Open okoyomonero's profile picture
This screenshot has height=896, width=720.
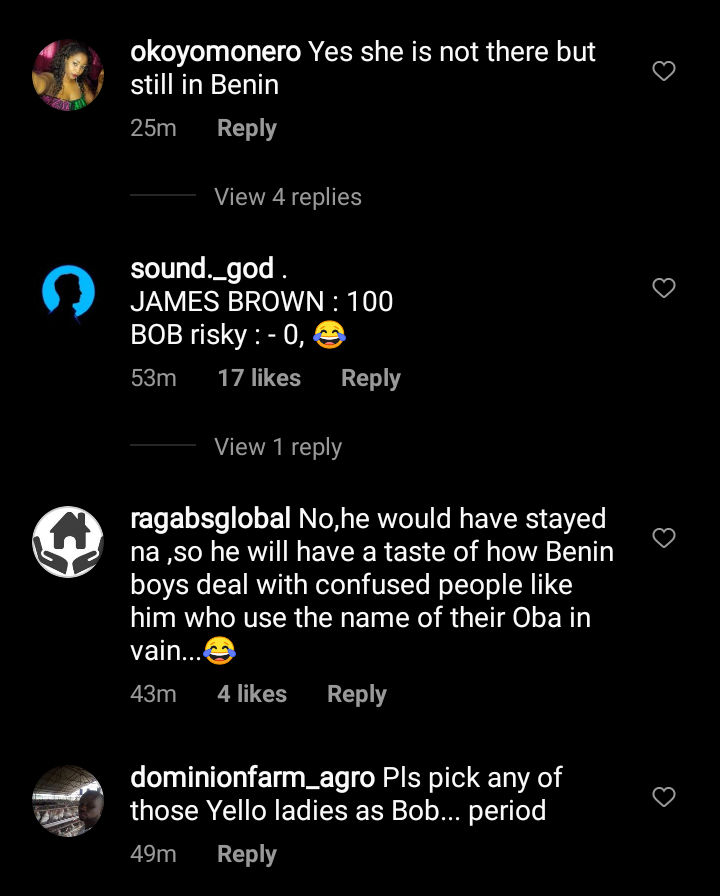68,75
